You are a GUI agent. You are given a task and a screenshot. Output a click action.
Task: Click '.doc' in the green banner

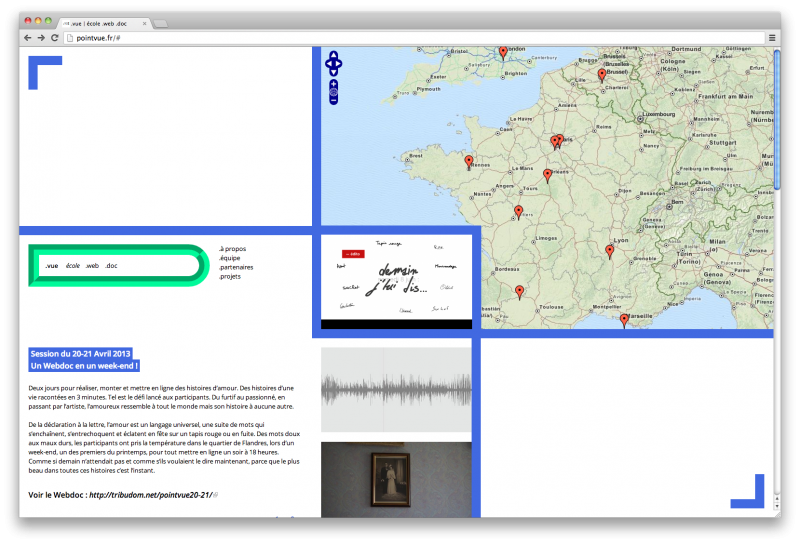[111, 266]
